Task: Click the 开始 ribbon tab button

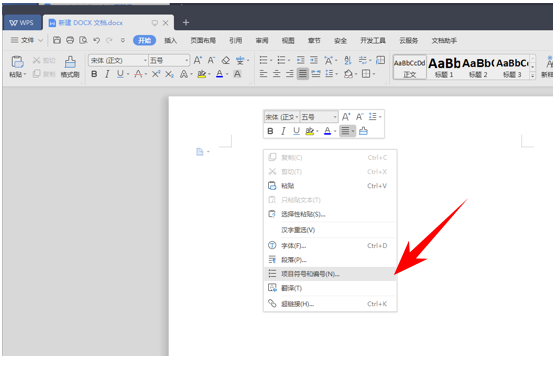Action: click(x=144, y=40)
